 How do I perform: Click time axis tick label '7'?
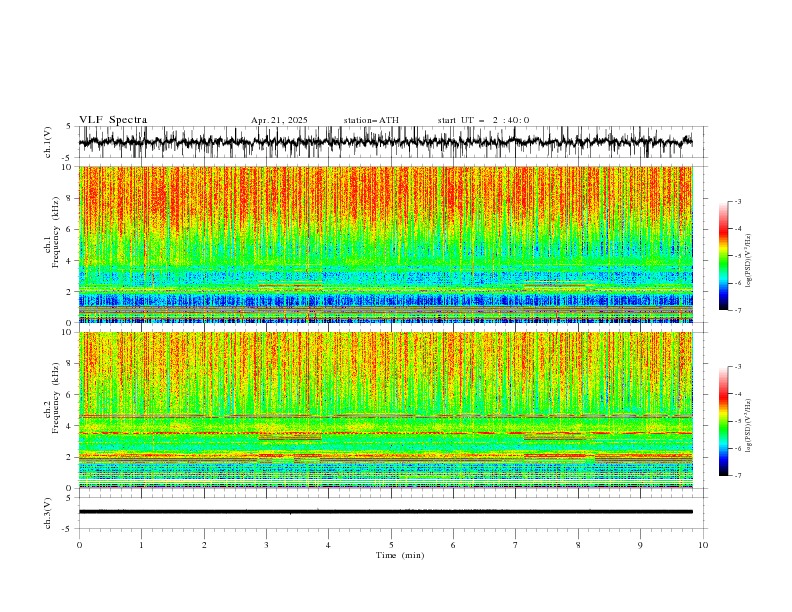[516, 545]
